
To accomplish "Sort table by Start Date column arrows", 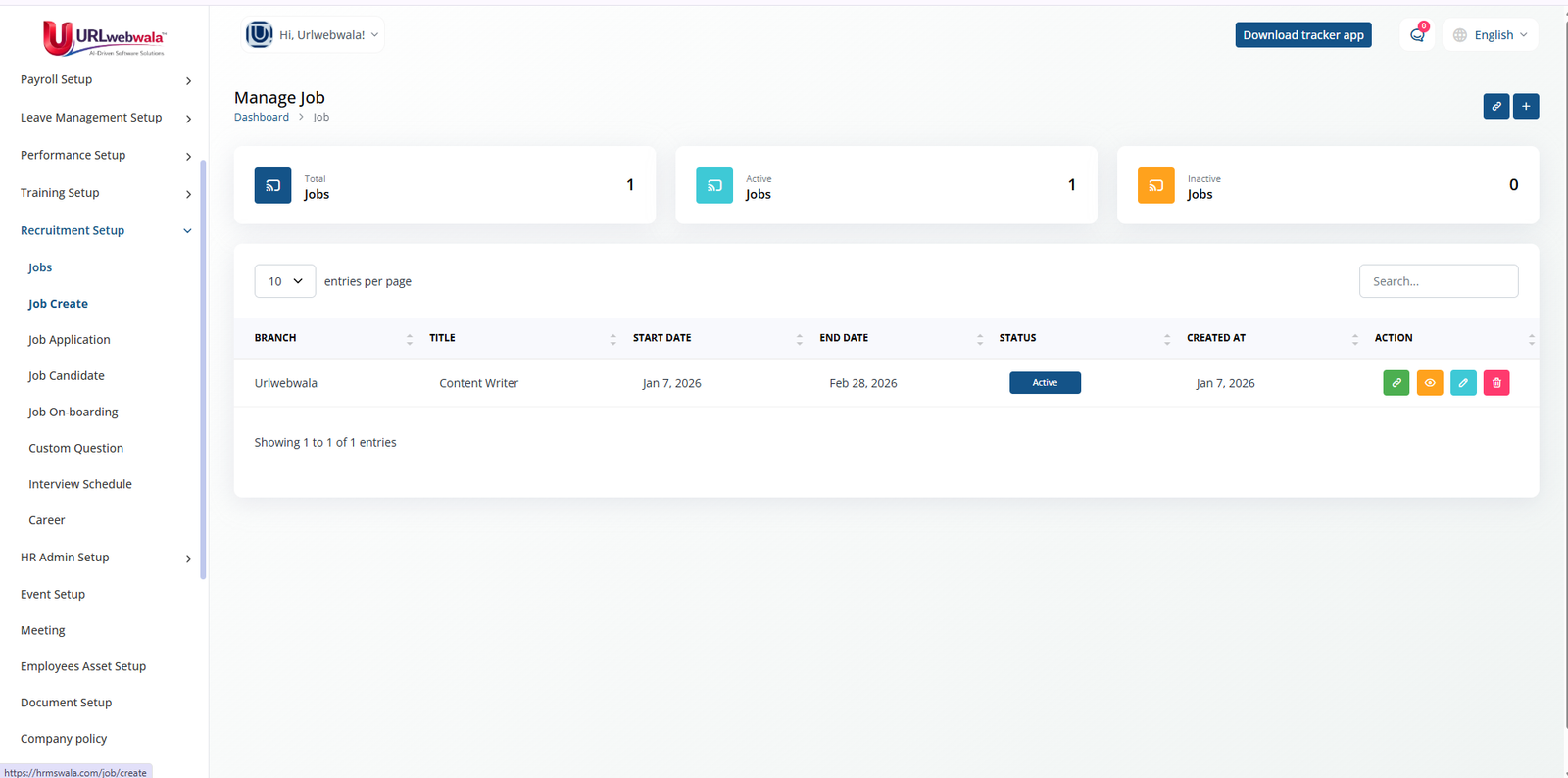I will coord(800,339).
